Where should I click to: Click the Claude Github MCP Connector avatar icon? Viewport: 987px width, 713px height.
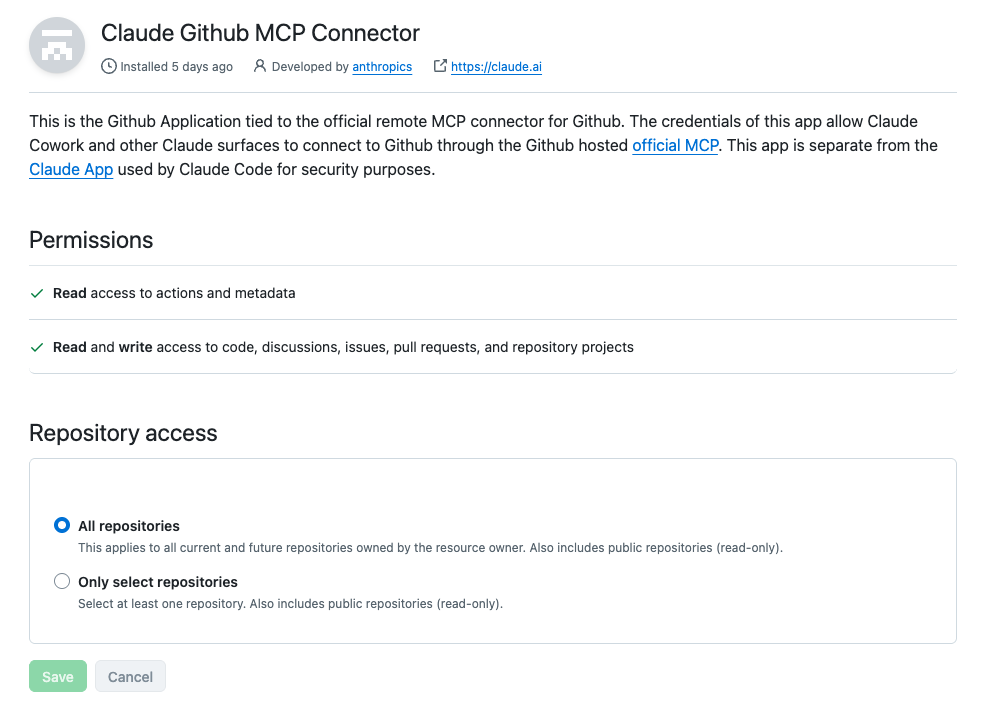[x=57, y=45]
